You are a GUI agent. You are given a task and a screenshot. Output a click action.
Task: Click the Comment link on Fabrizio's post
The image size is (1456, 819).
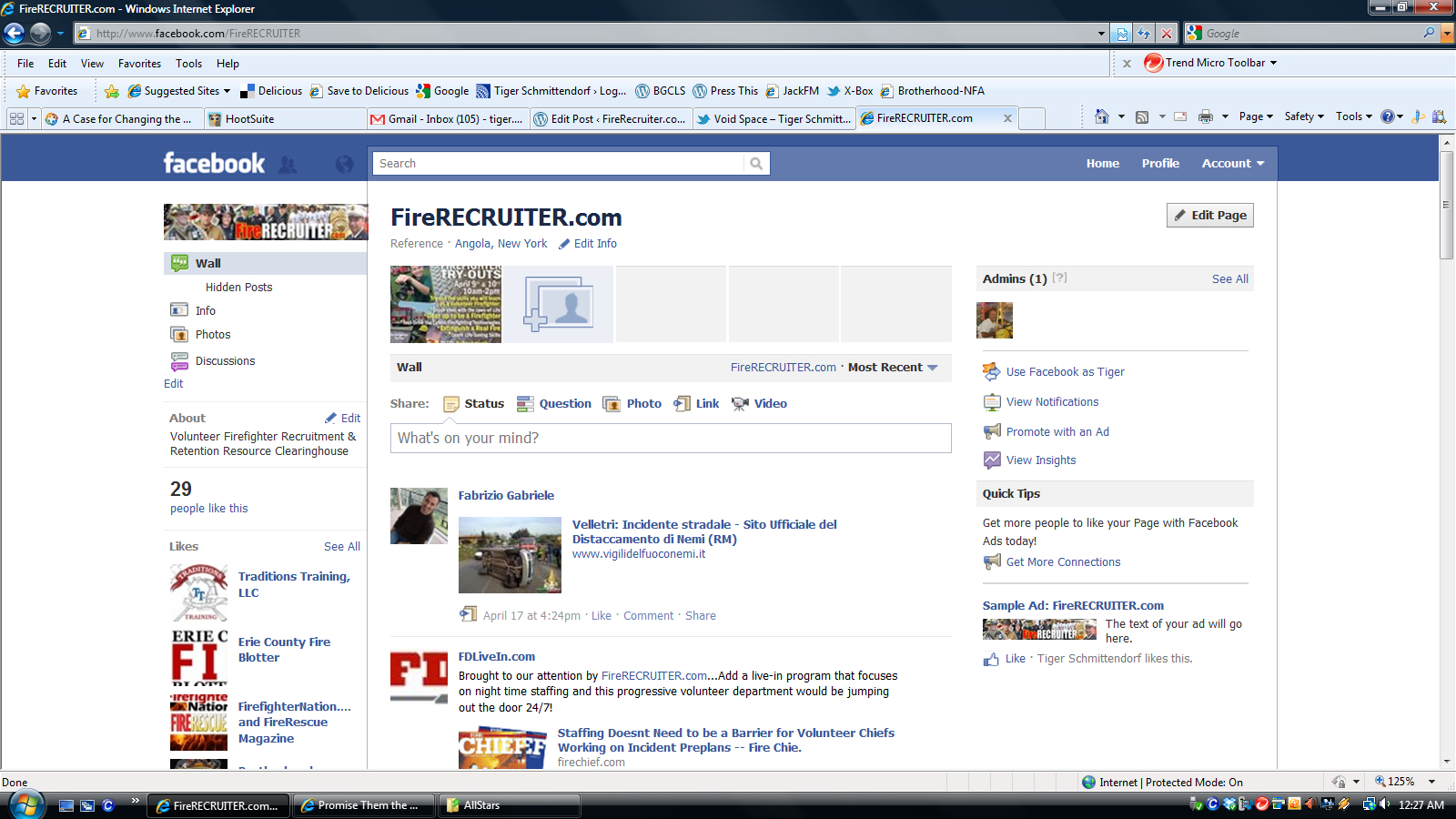pos(648,616)
